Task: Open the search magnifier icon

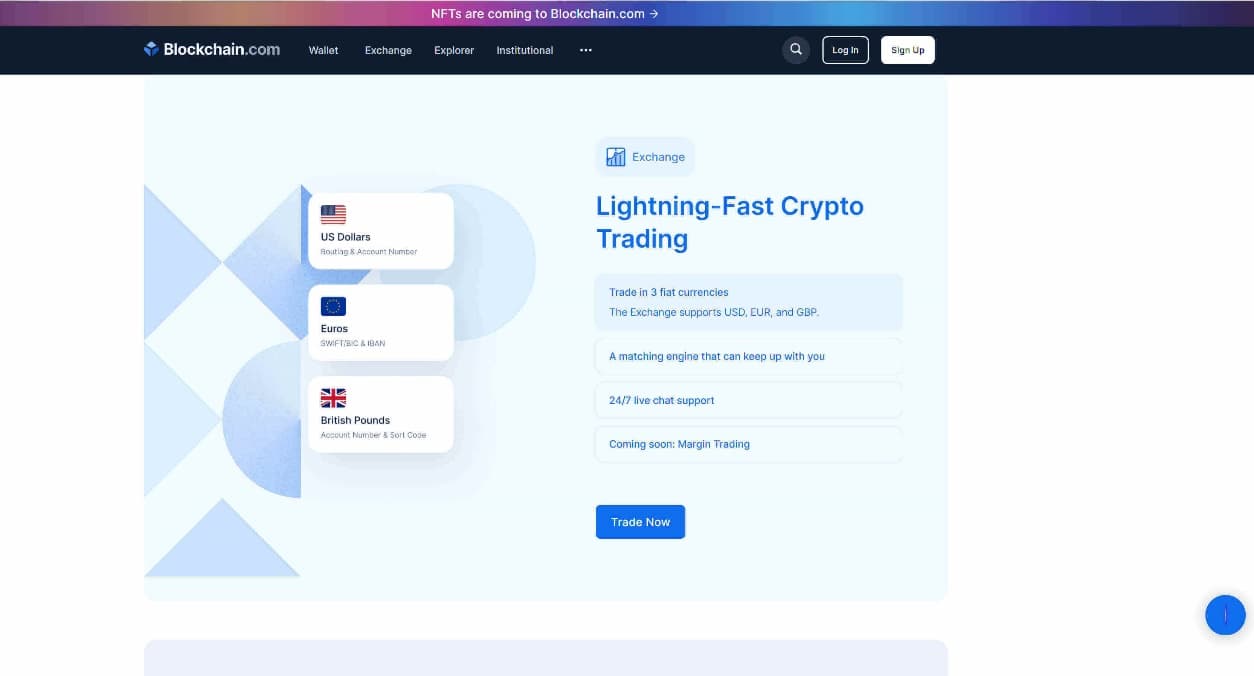Action: pos(795,49)
